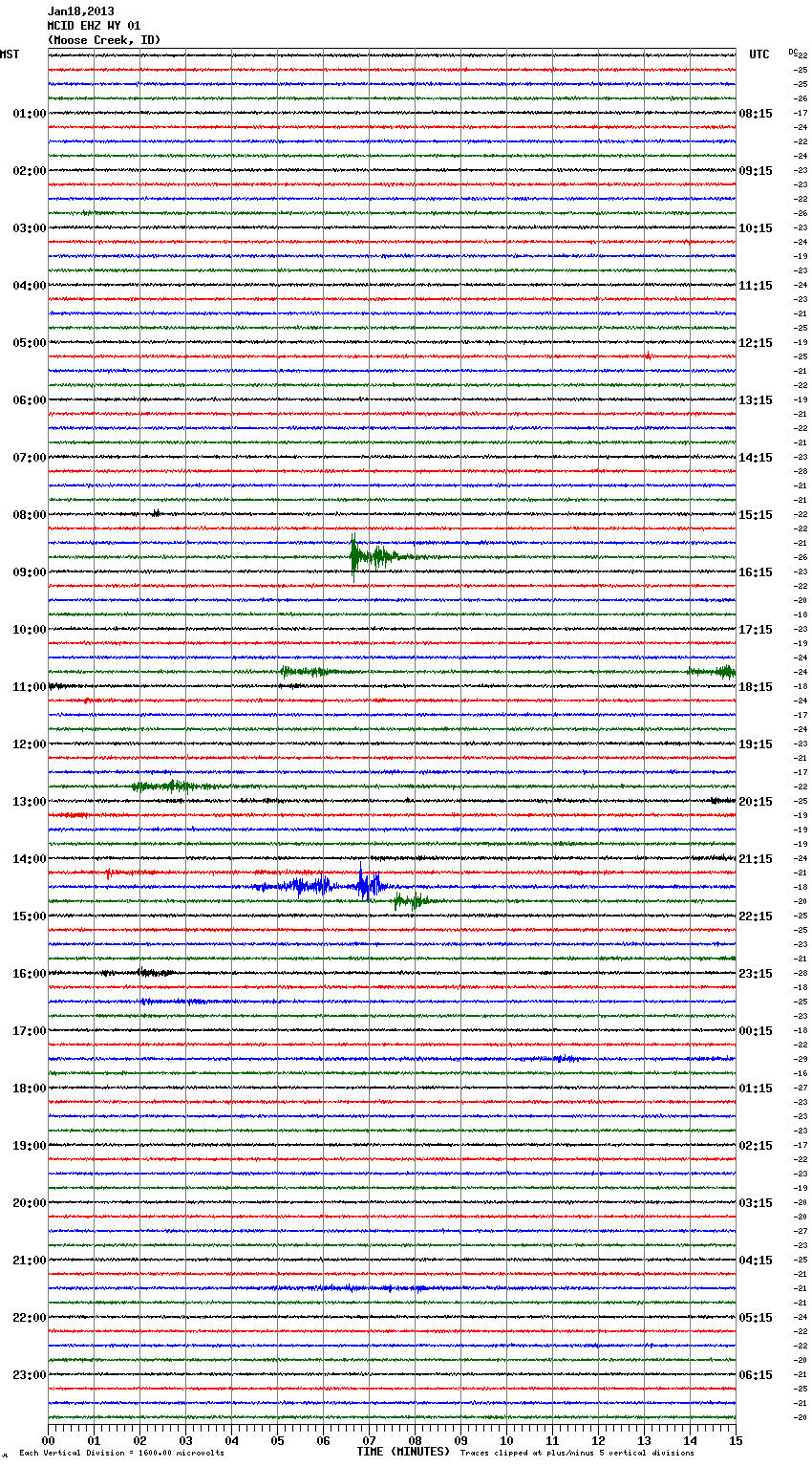Click the 01:15 UTC time label
The width and height of the screenshot is (812, 1466).
point(756,1089)
